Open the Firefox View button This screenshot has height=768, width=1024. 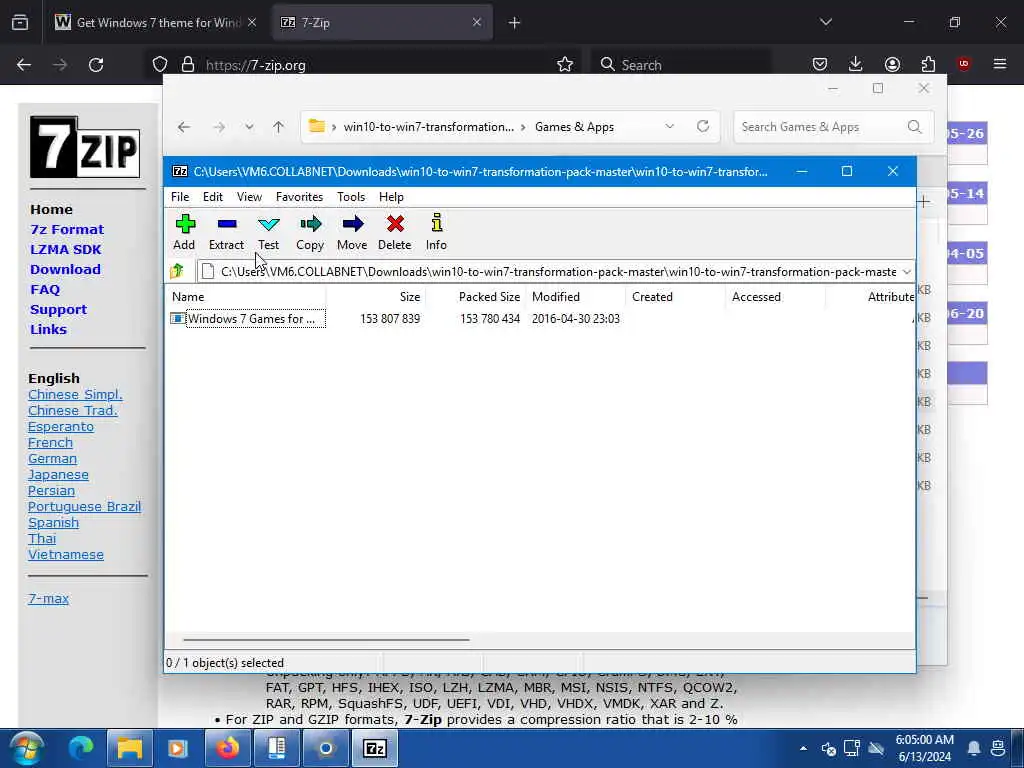[20, 22]
